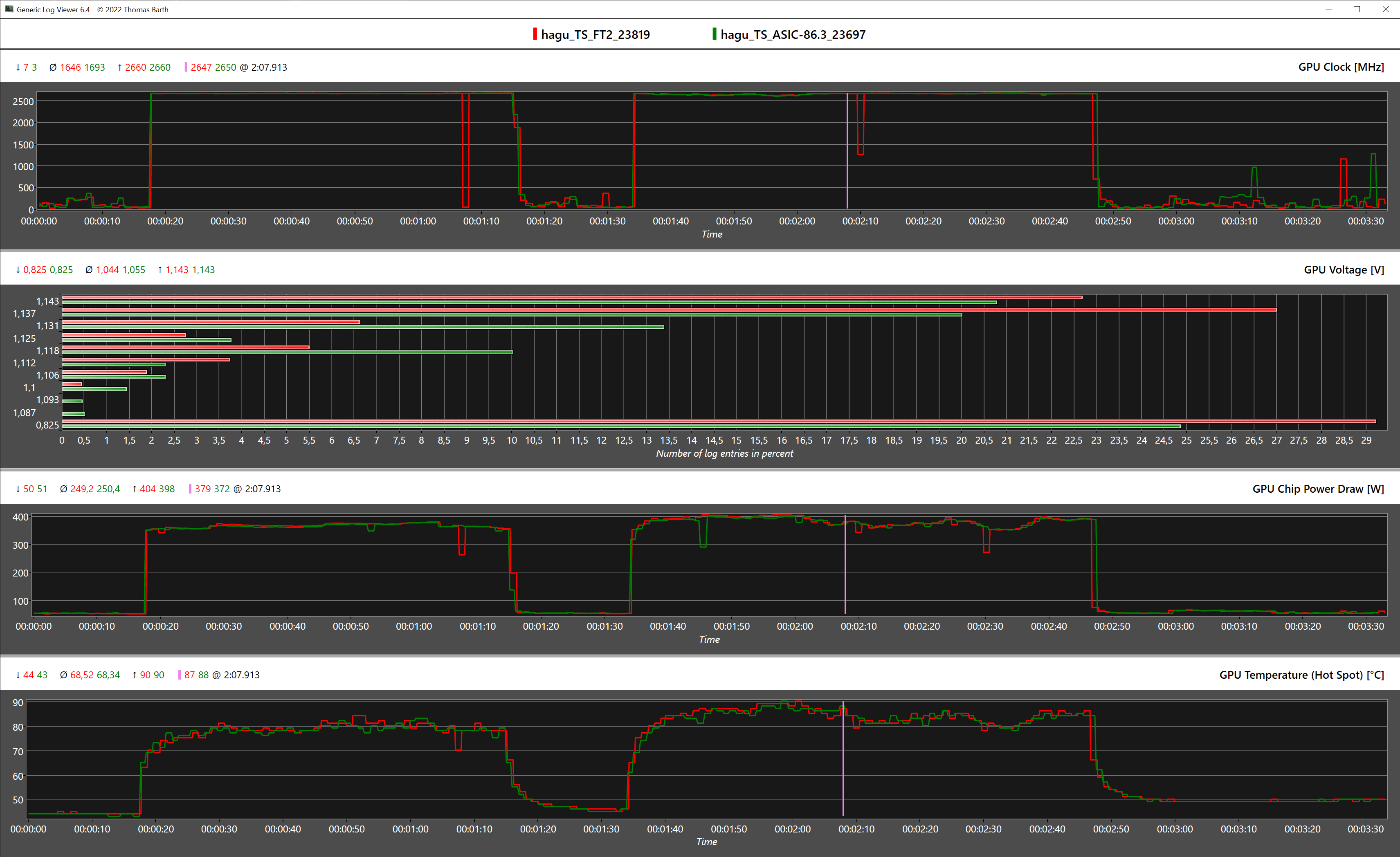Click Temperature average value 68,52
The width and height of the screenshot is (1400, 857).
pyautogui.click(x=82, y=675)
